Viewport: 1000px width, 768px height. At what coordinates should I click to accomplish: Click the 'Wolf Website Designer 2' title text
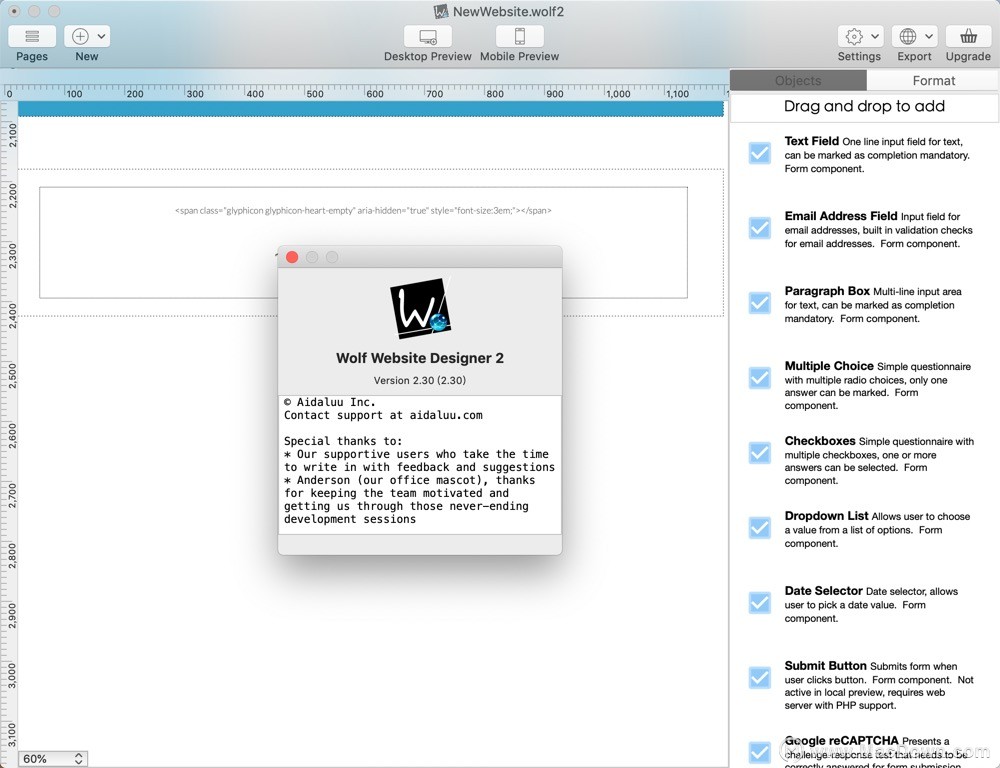click(x=420, y=358)
